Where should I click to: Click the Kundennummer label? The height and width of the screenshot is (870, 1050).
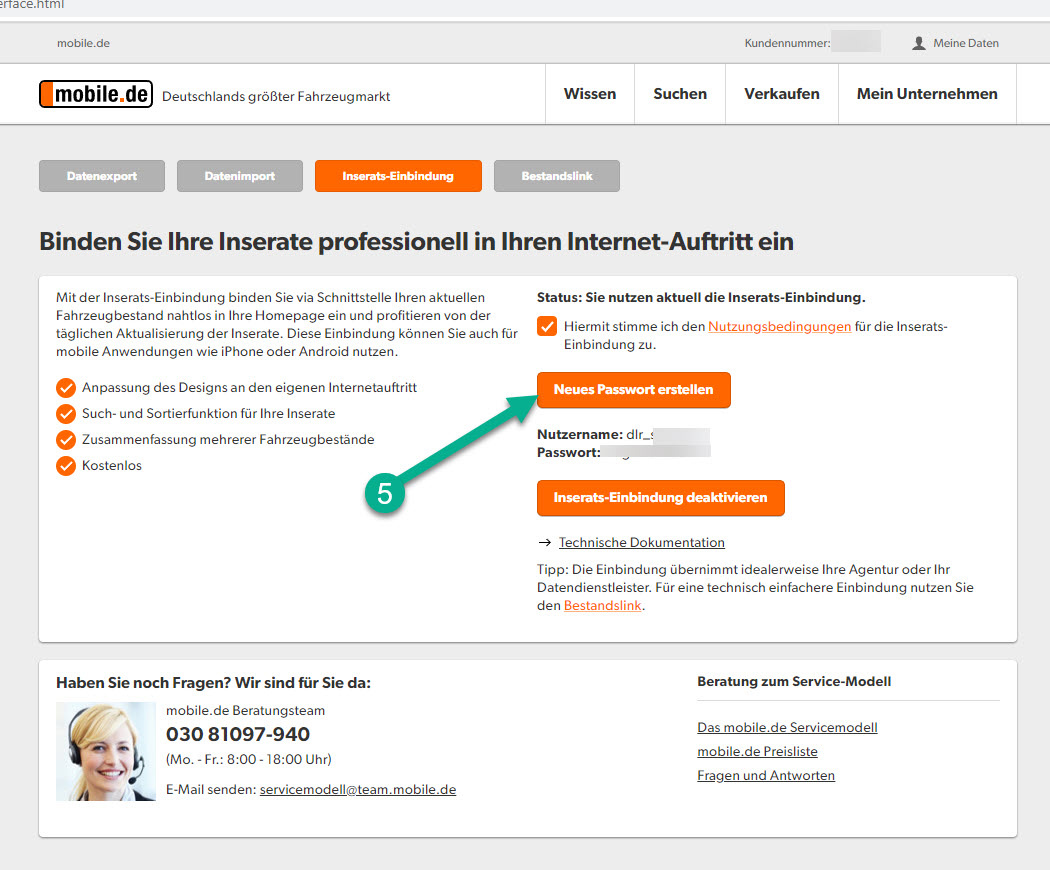tap(787, 43)
